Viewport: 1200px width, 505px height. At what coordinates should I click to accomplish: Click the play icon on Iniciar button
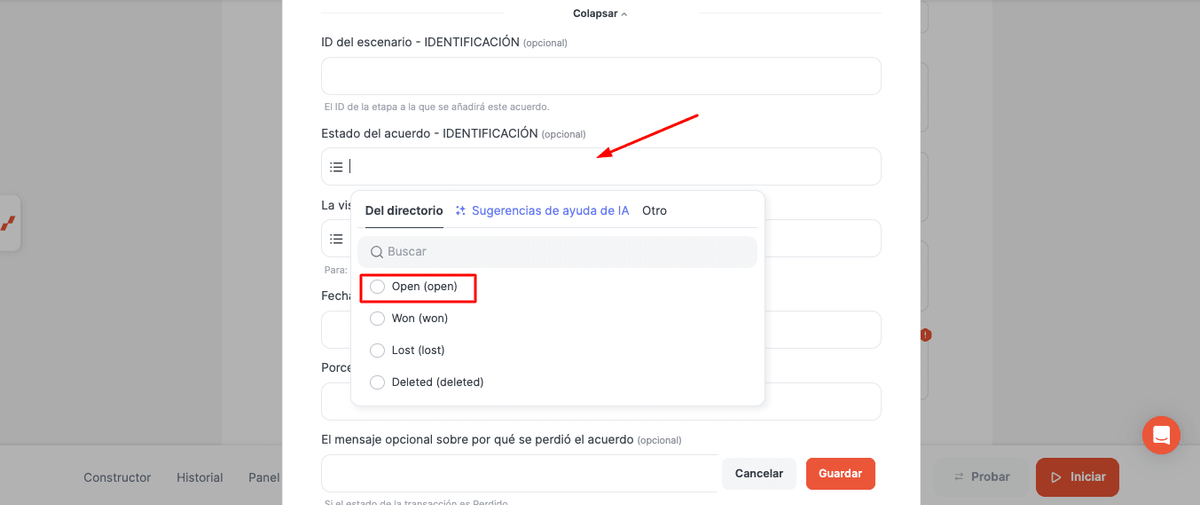1055,477
